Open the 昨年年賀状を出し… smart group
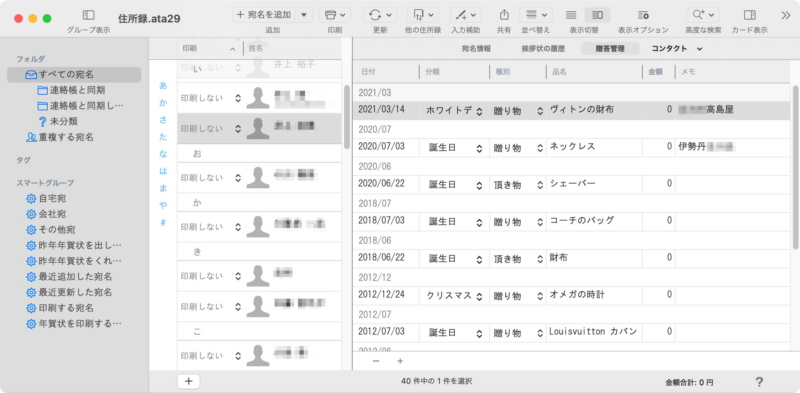Viewport: 800px width, 393px height. click(74, 245)
